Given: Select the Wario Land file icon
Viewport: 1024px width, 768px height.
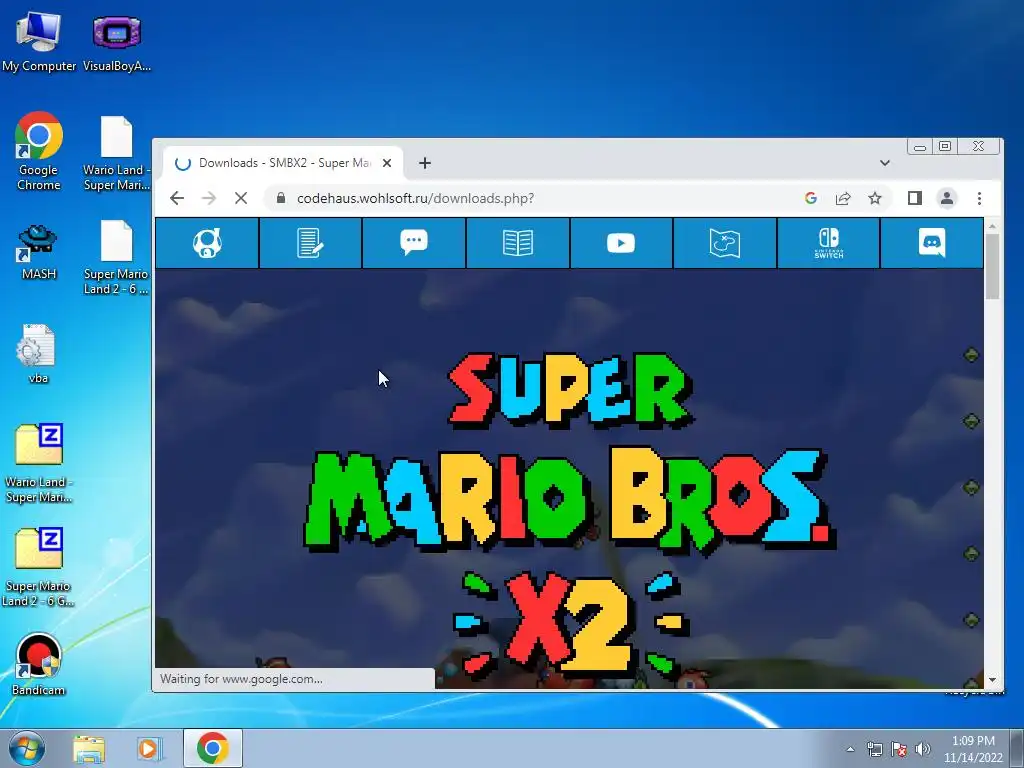Looking at the screenshot, I should (117, 153).
